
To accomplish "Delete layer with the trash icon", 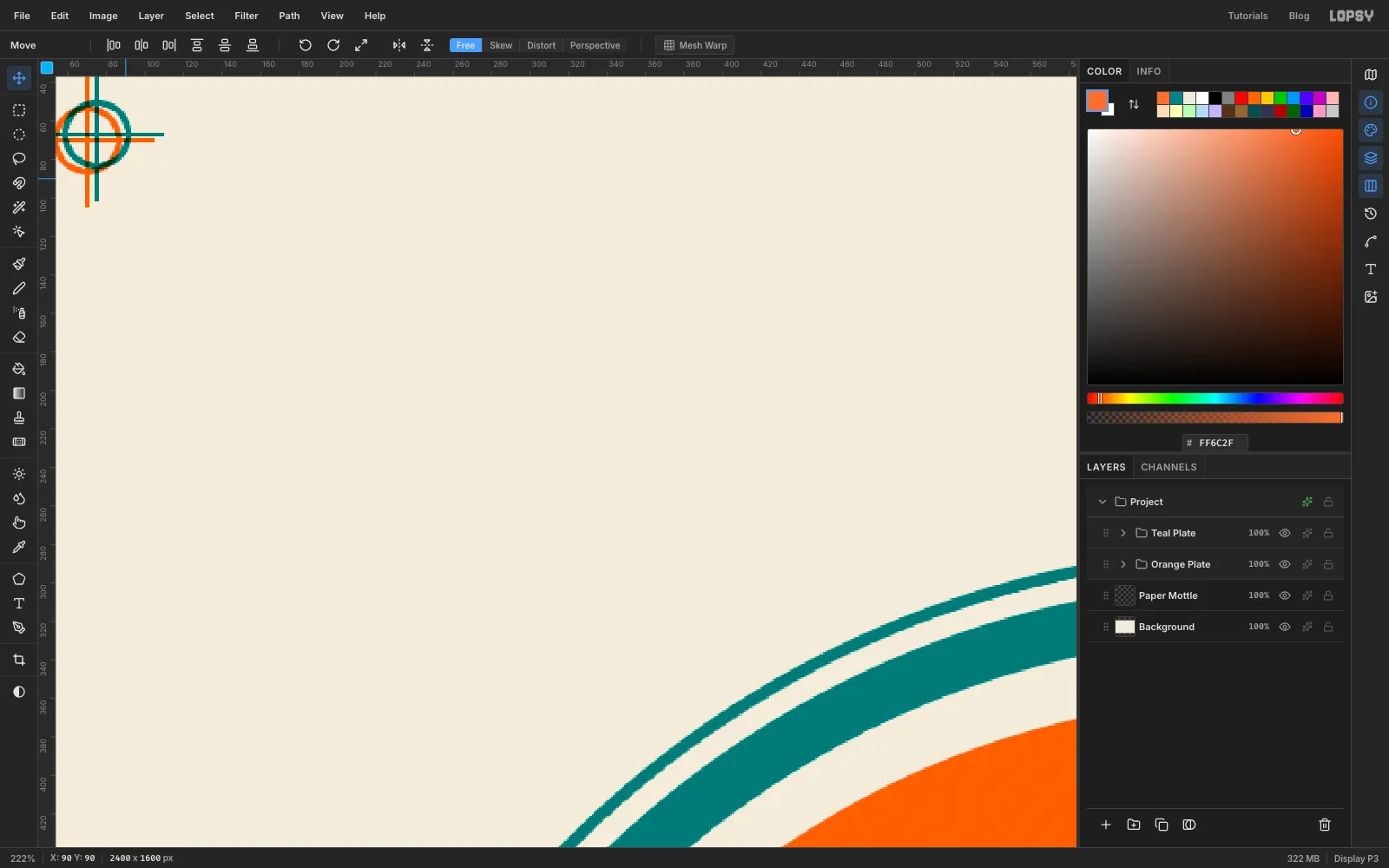I will (1325, 825).
